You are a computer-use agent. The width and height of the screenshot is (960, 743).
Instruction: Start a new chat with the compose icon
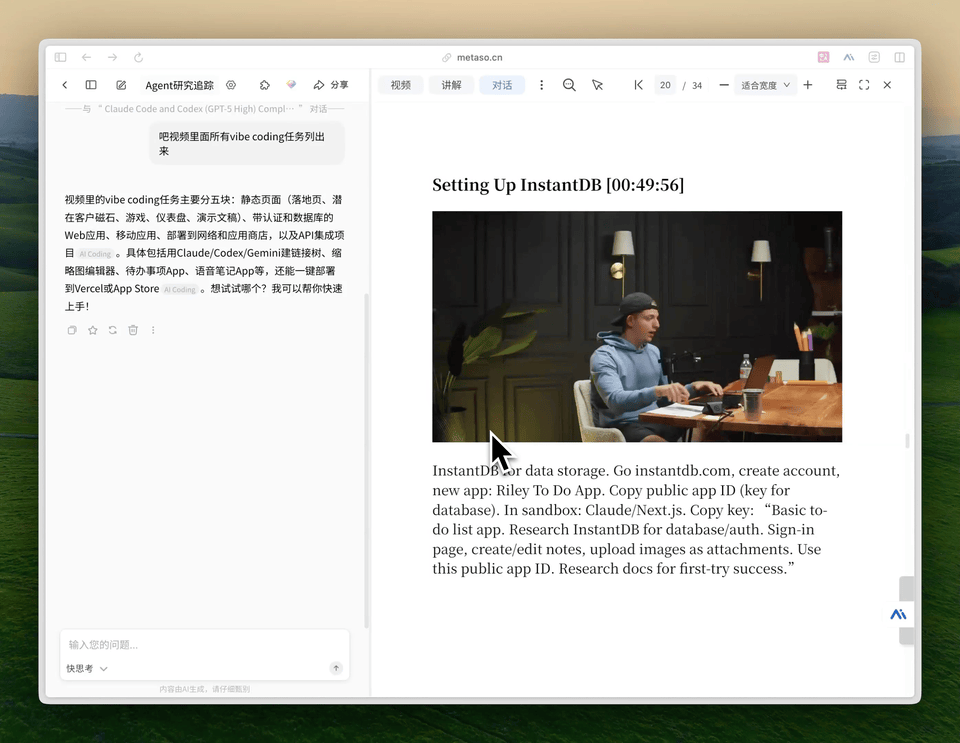pyautogui.click(x=119, y=85)
